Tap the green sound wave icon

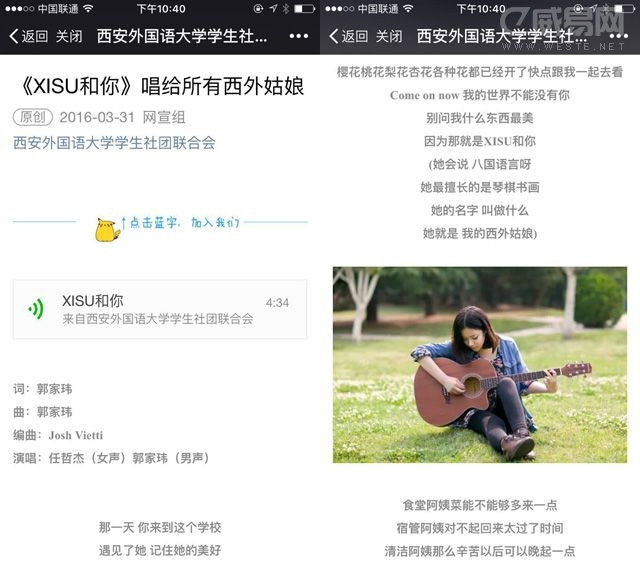(x=36, y=309)
